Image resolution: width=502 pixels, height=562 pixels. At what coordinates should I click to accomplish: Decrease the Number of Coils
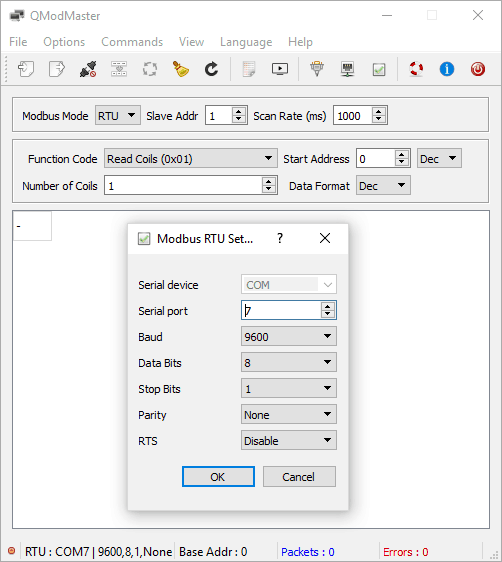coord(269,189)
